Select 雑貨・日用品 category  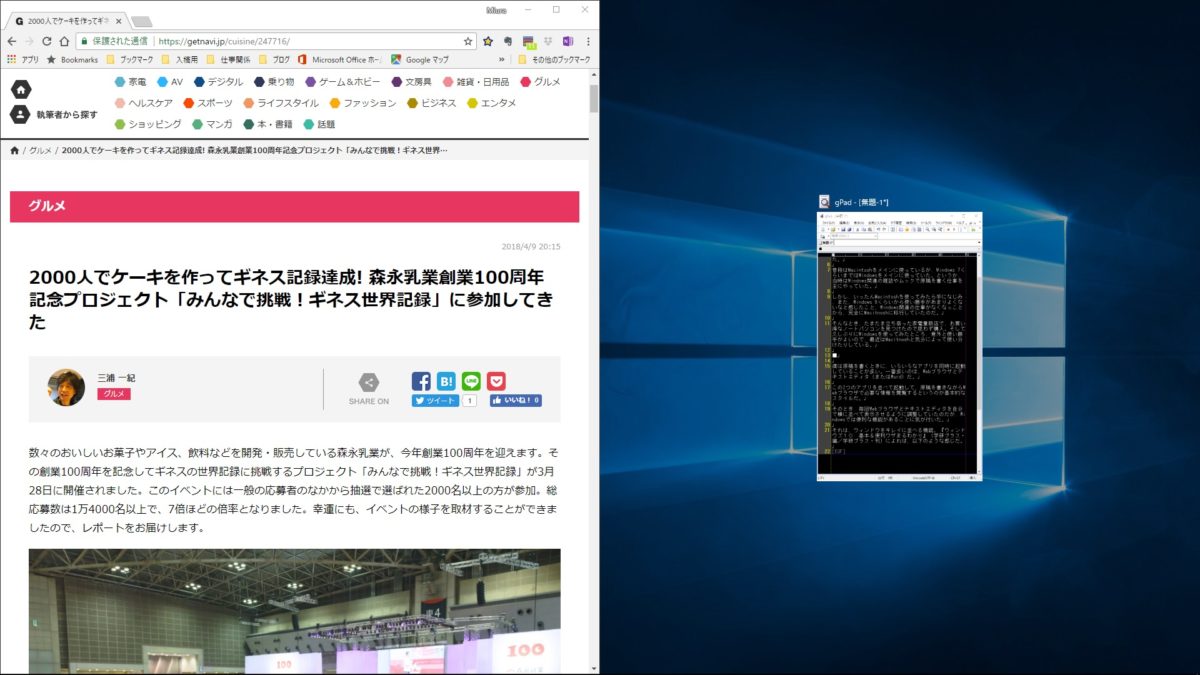(476, 81)
